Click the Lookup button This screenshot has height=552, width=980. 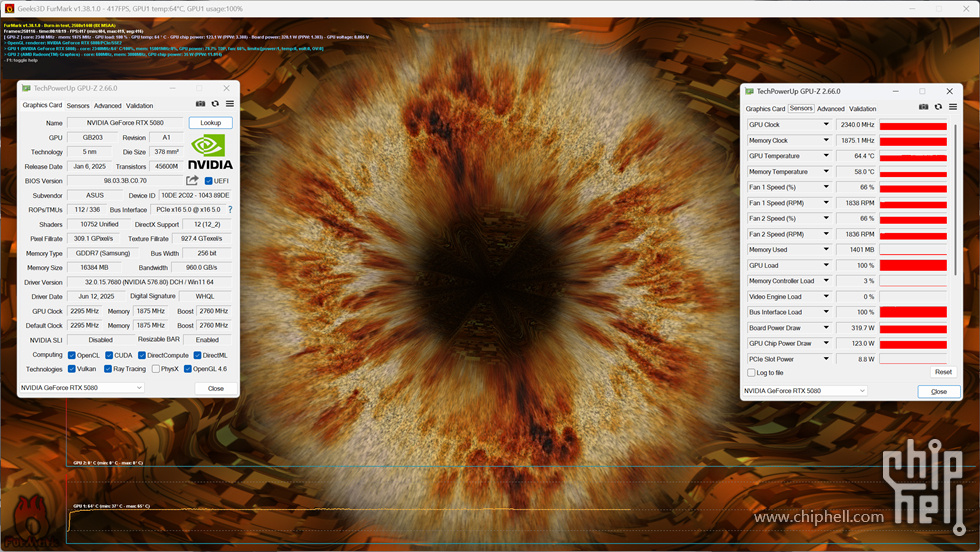click(x=211, y=123)
